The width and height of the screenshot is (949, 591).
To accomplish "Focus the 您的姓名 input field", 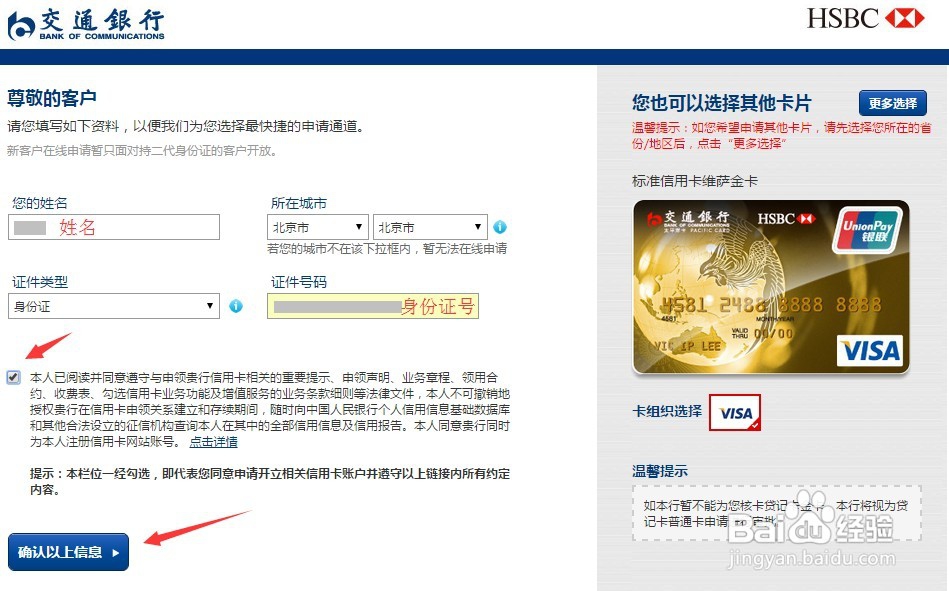I will (114, 227).
